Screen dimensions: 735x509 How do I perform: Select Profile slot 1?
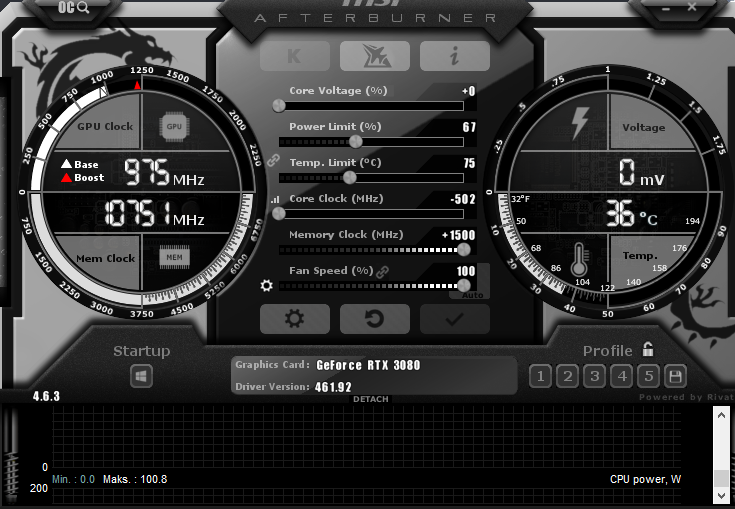tap(540, 376)
